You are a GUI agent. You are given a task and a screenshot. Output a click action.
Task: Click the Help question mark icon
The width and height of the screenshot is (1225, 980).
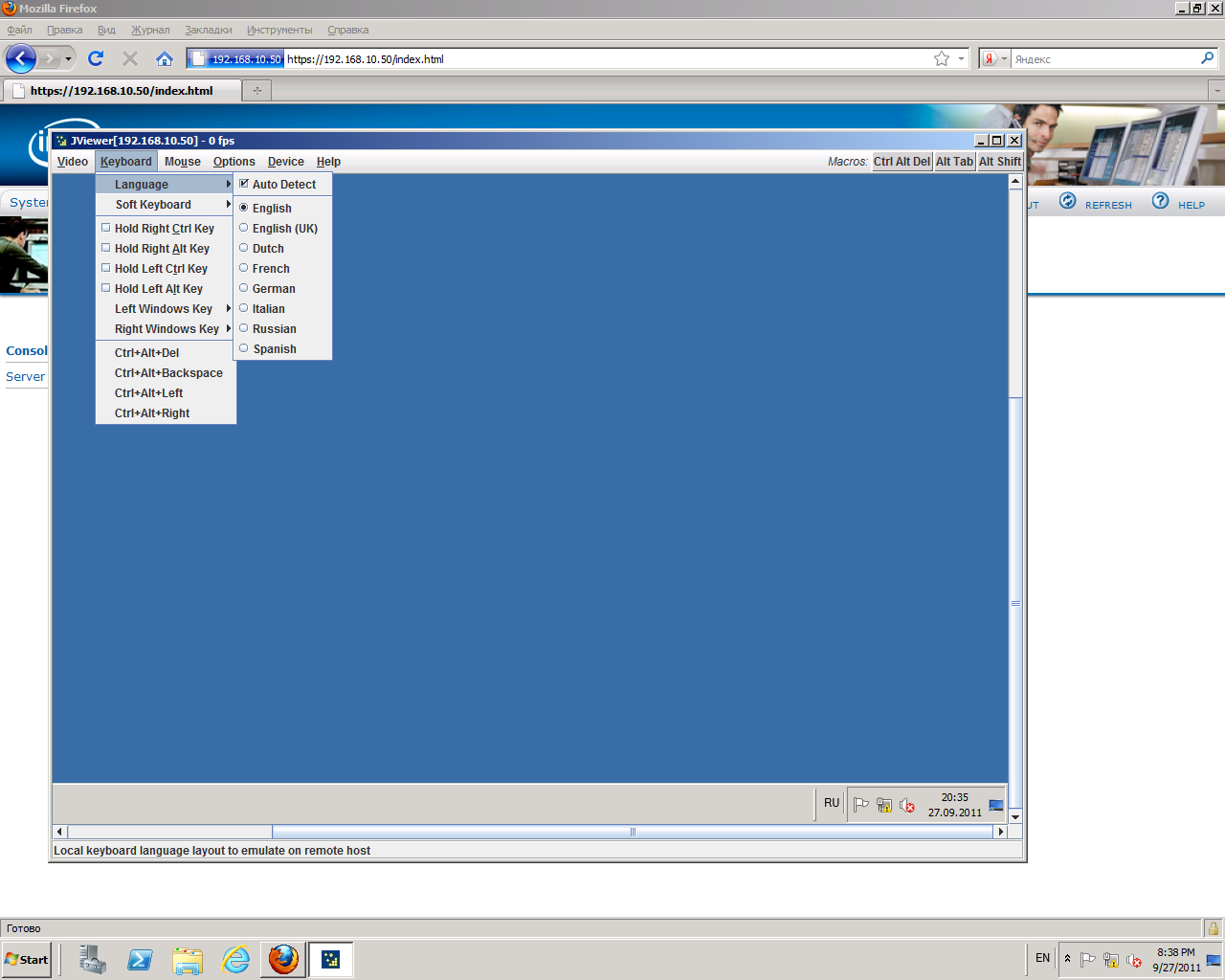(1161, 201)
